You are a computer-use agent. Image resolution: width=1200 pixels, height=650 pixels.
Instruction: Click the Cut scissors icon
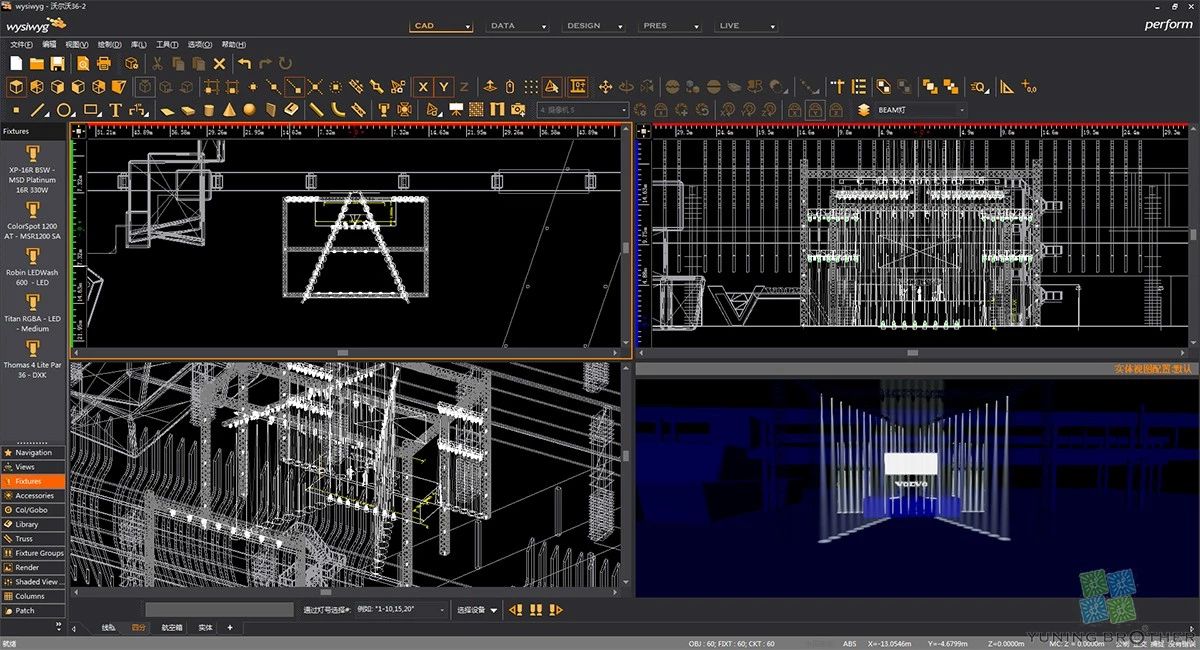coord(157,63)
